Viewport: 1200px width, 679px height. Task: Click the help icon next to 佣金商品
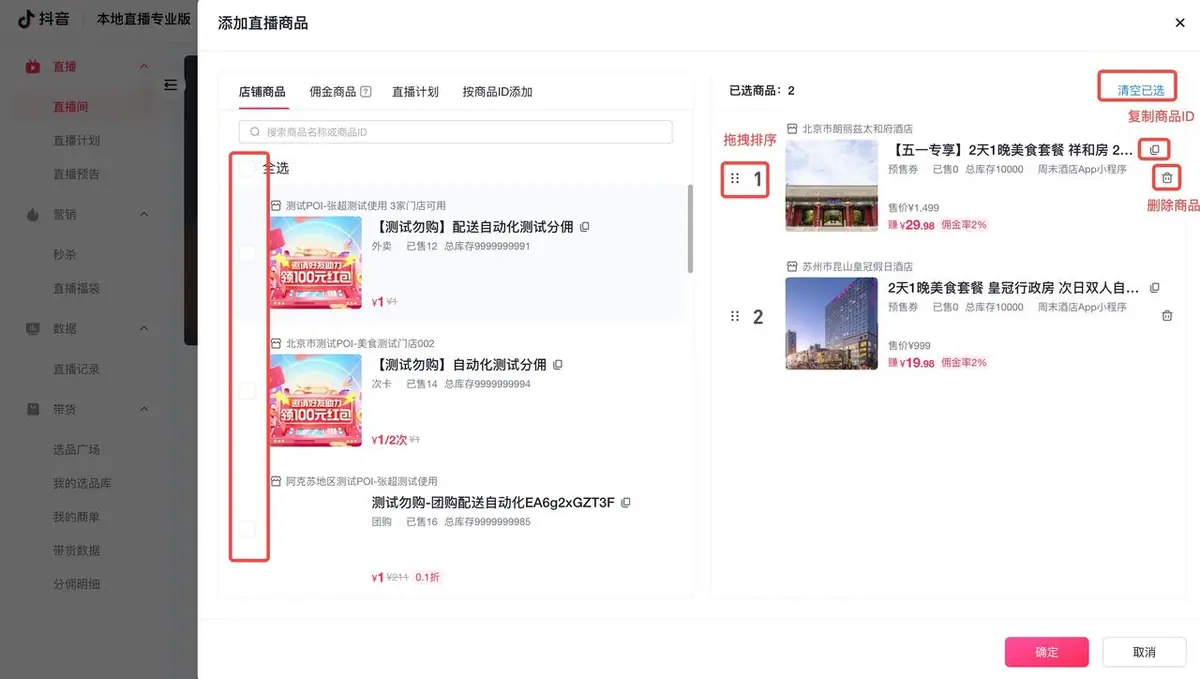[366, 92]
